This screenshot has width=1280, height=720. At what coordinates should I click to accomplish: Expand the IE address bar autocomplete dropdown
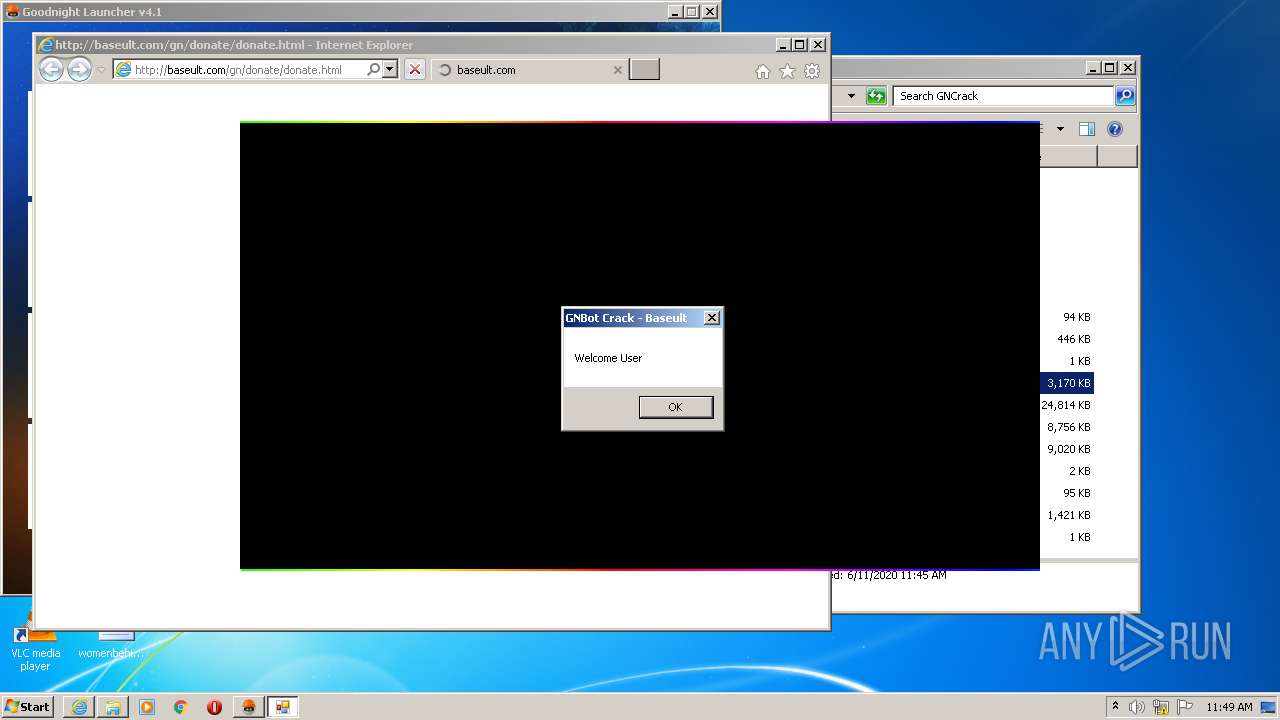[390, 70]
